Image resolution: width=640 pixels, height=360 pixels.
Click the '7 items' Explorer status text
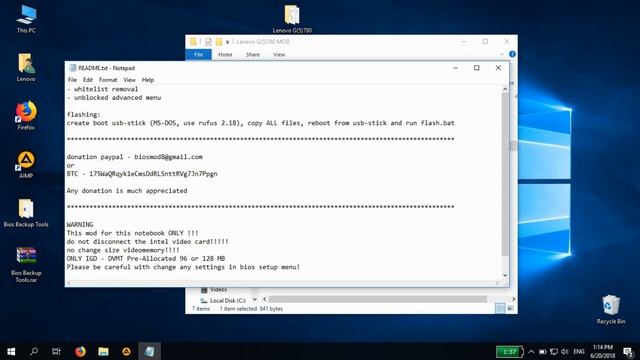pyautogui.click(x=201, y=309)
